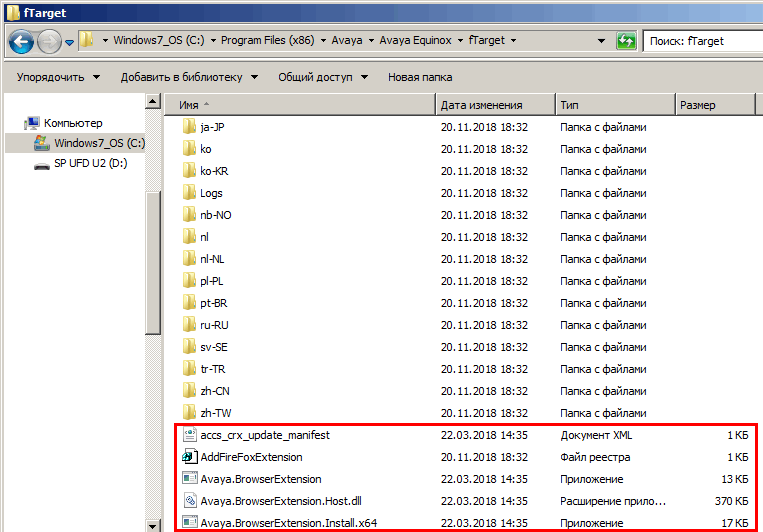Click Avaya Equinox in the address path
763x532 pixels.
click(x=417, y=41)
